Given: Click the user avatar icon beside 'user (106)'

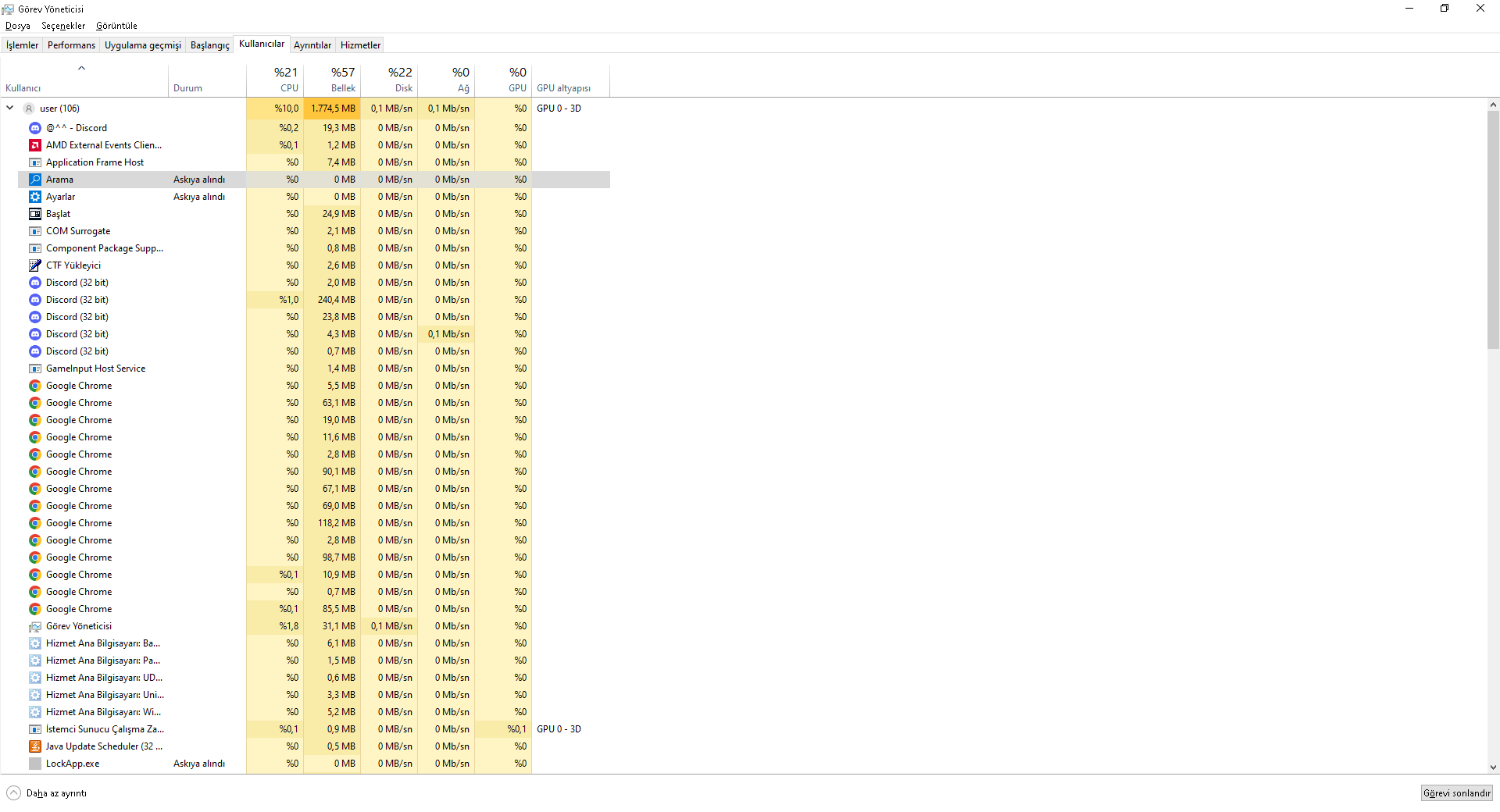Looking at the screenshot, I should [29, 109].
